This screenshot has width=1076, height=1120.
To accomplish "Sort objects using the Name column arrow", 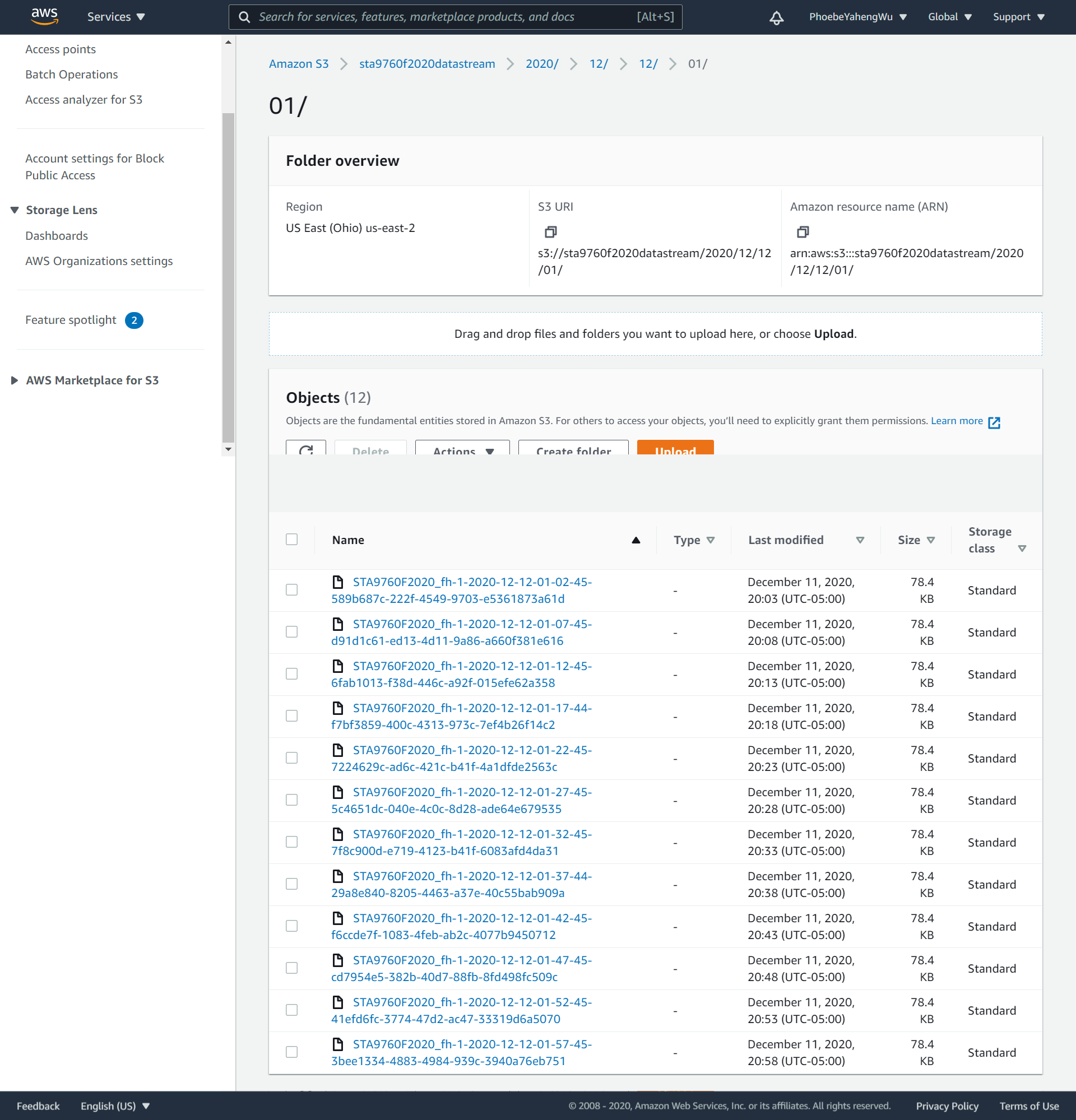I will pyautogui.click(x=636, y=540).
